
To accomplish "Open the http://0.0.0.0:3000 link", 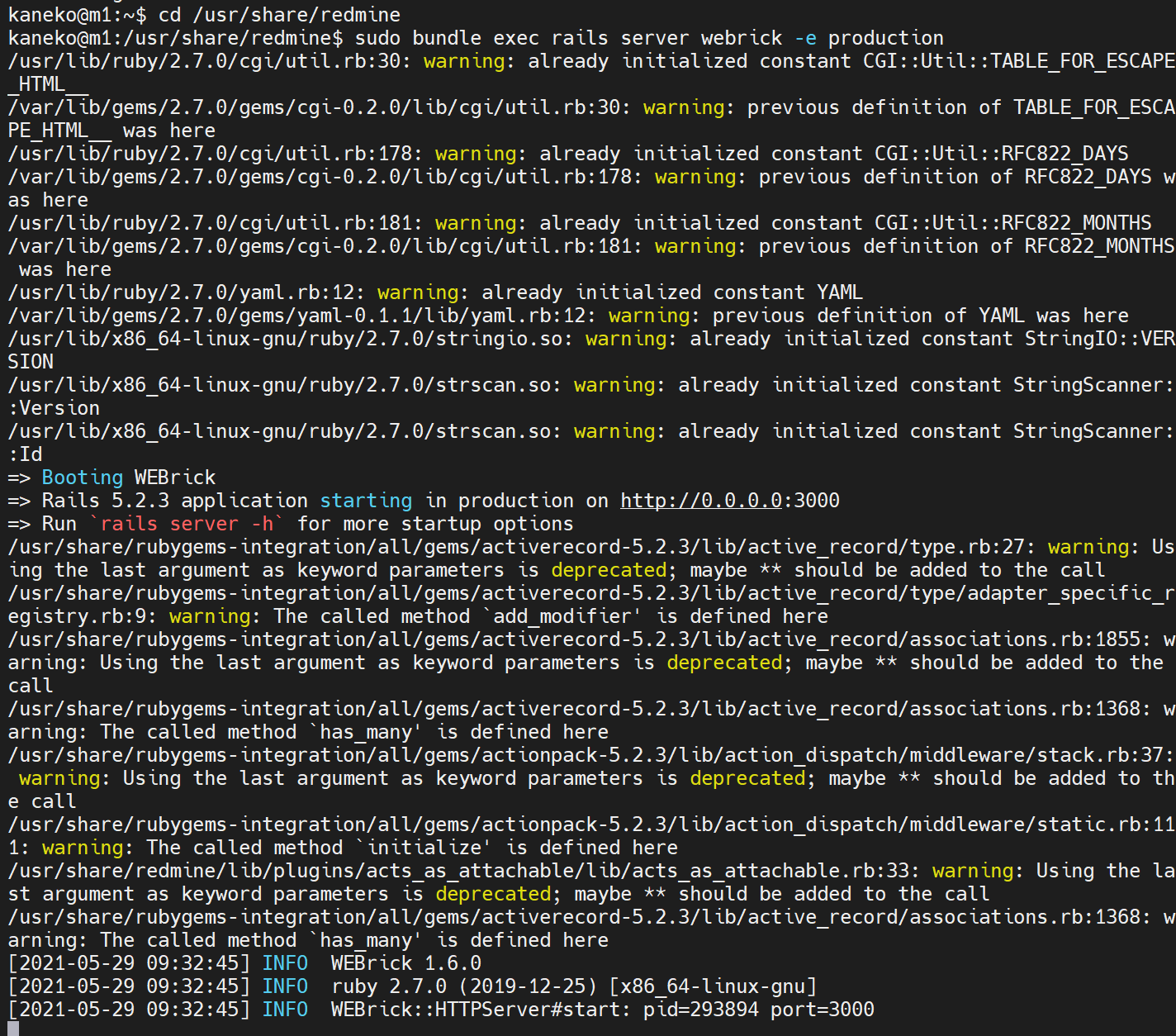I will pos(730,501).
